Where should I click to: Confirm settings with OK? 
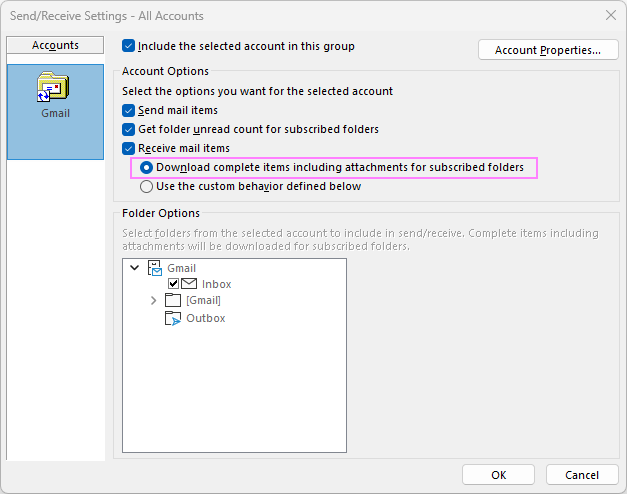(498, 475)
